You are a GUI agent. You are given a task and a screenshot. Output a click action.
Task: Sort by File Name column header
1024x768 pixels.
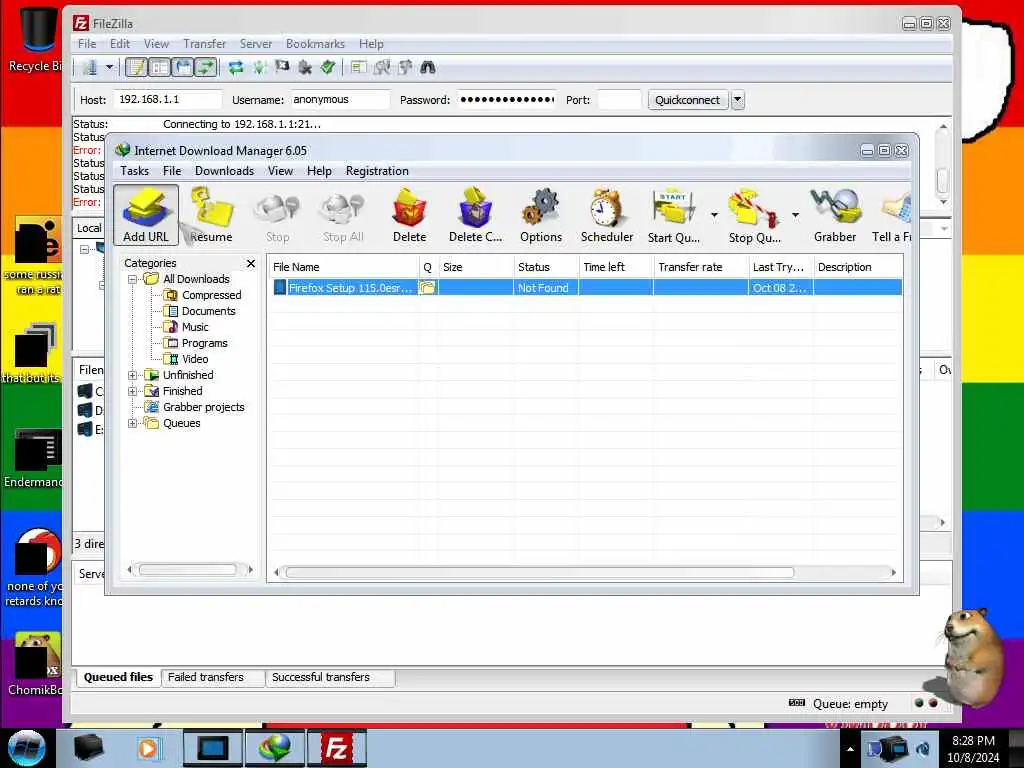point(344,267)
